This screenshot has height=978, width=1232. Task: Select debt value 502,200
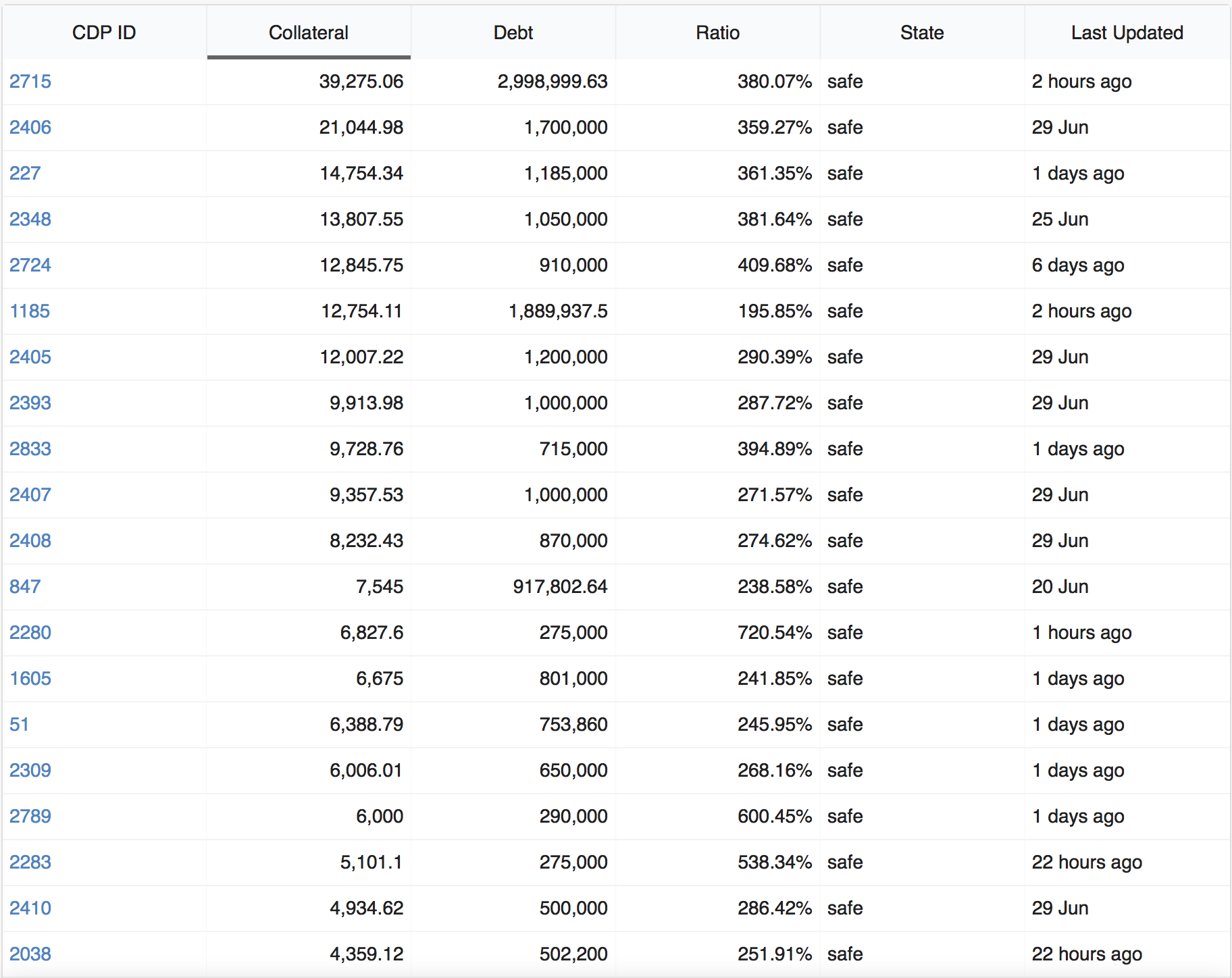573,954
